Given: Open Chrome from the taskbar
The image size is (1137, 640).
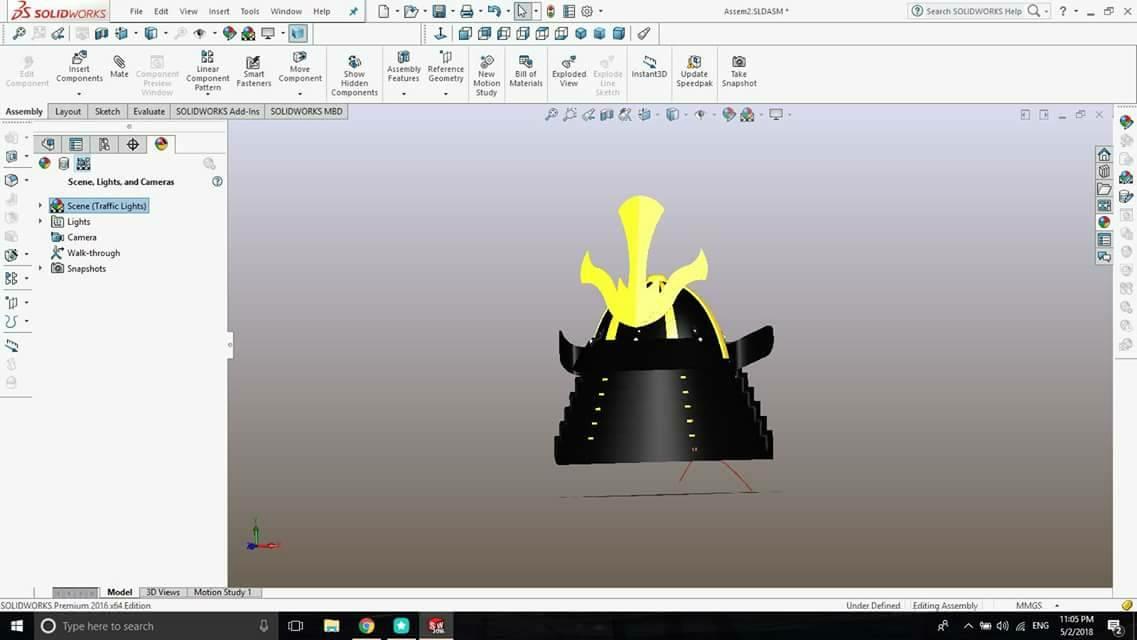Looking at the screenshot, I should point(366,626).
